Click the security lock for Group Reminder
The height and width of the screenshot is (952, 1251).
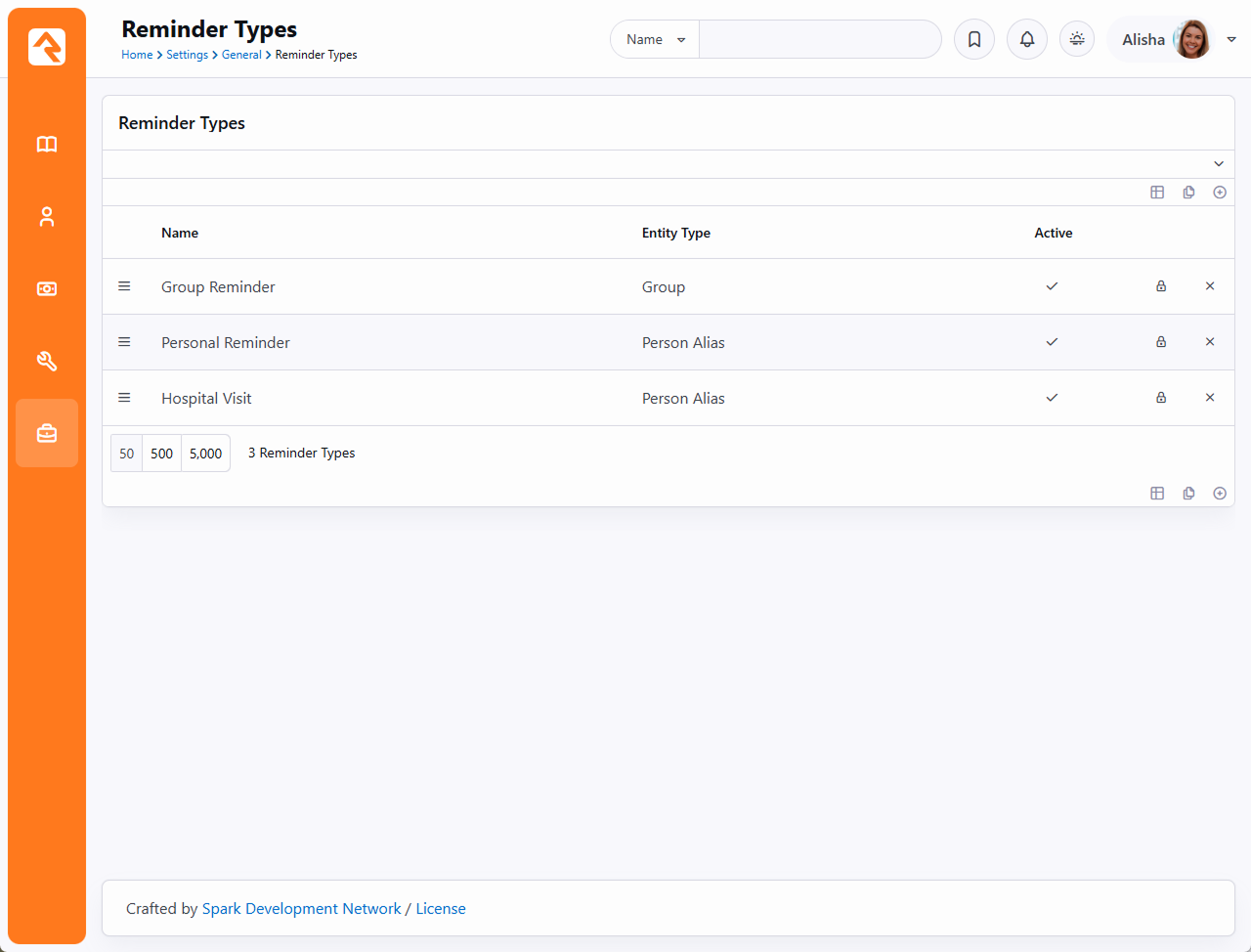1161,286
